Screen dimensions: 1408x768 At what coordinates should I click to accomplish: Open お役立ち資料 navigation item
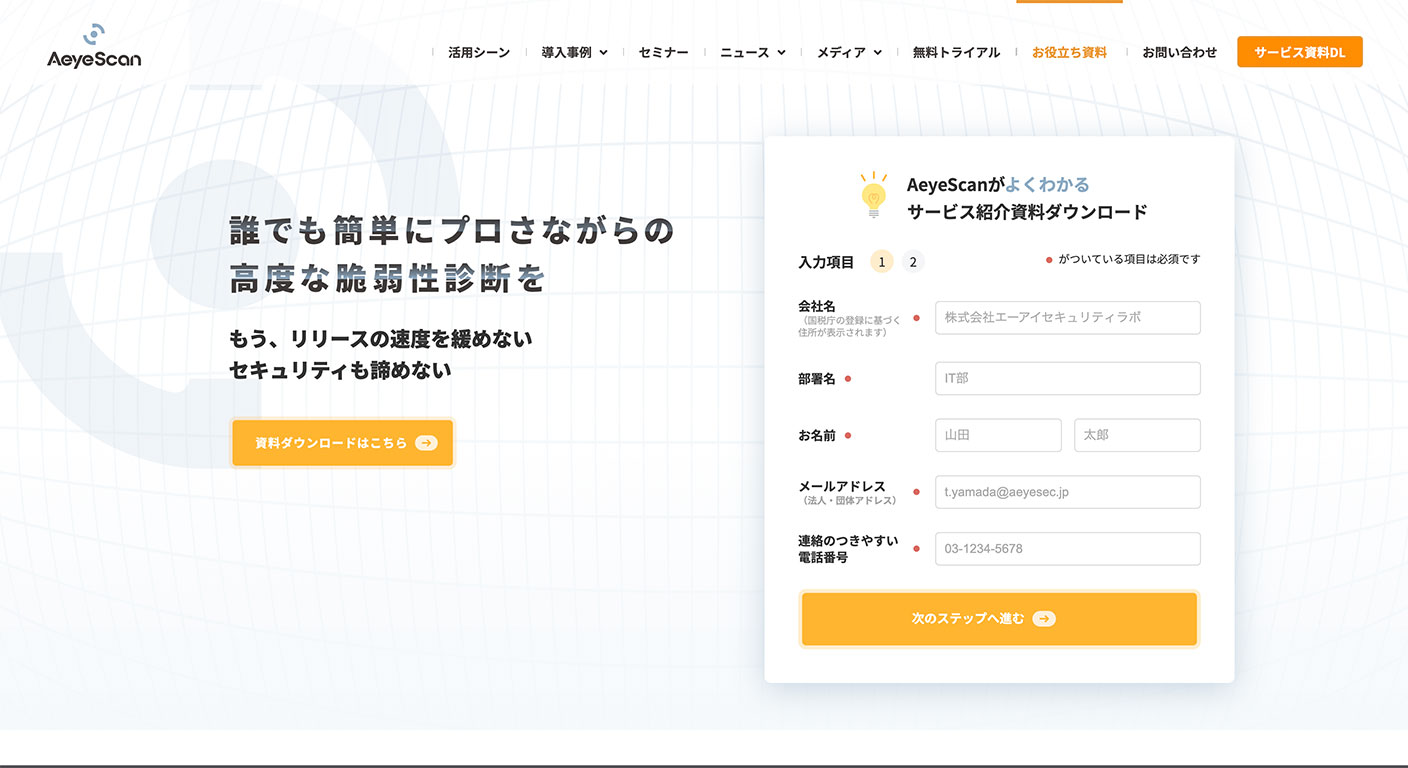click(x=1069, y=52)
